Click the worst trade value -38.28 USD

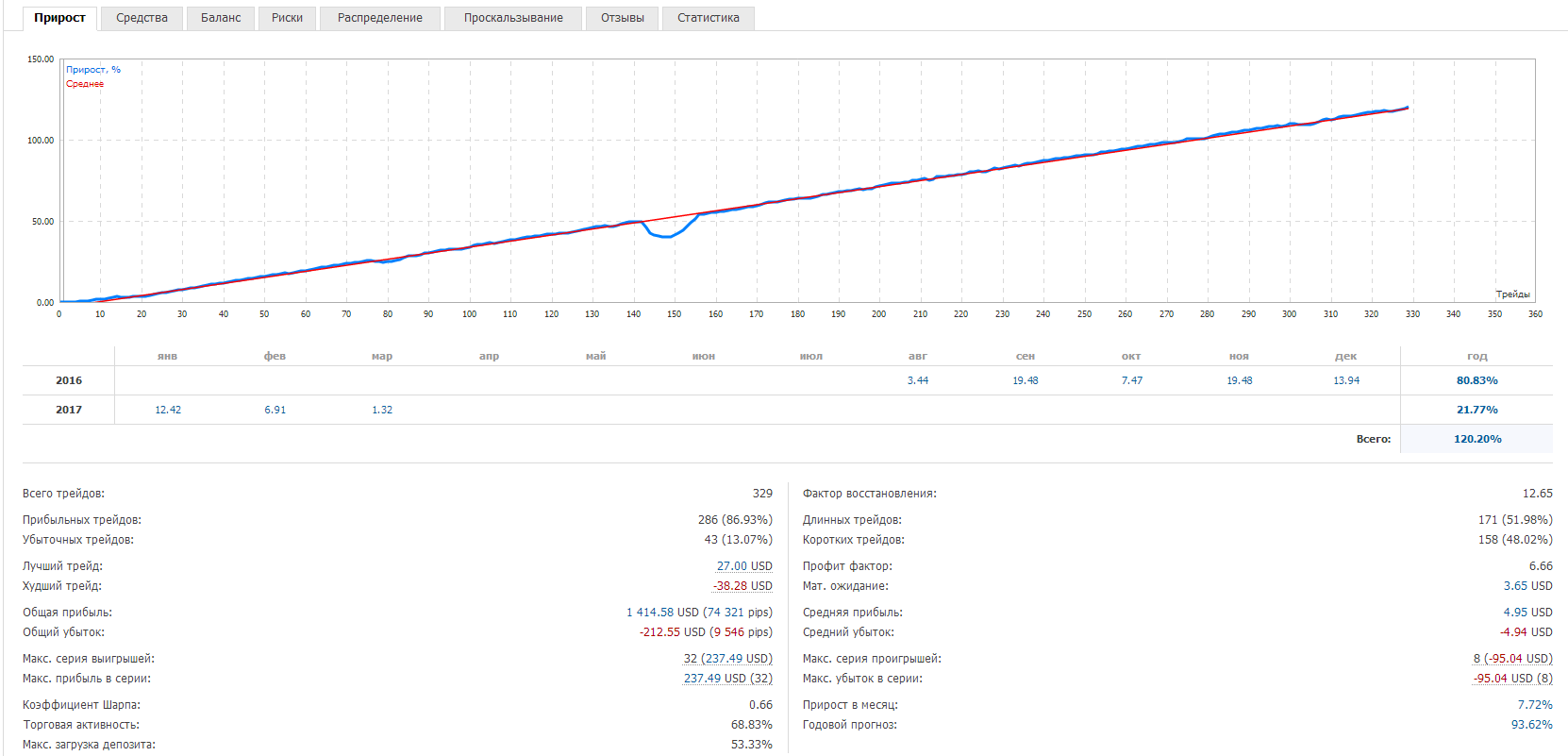(742, 586)
